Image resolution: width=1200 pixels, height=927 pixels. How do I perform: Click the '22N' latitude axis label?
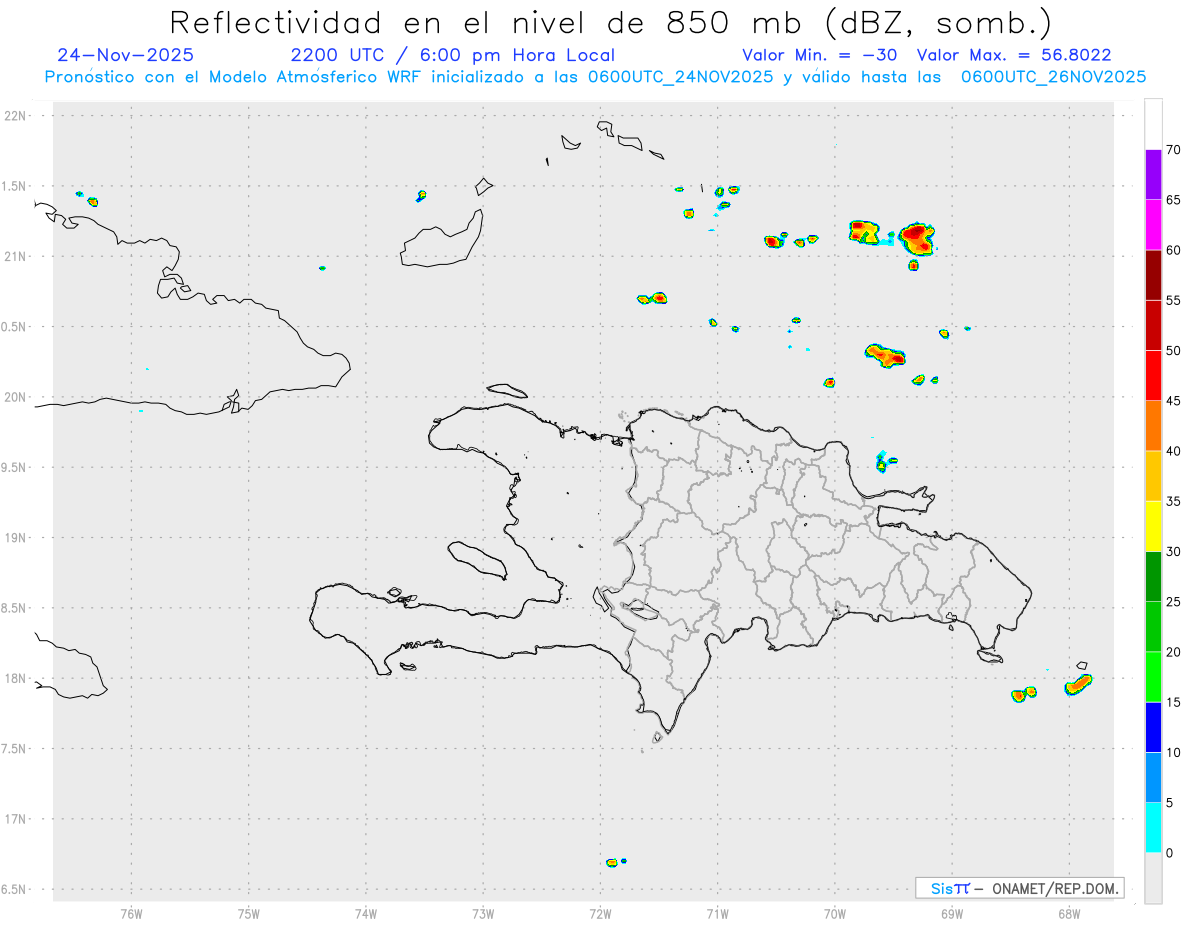pyautogui.click(x=17, y=115)
